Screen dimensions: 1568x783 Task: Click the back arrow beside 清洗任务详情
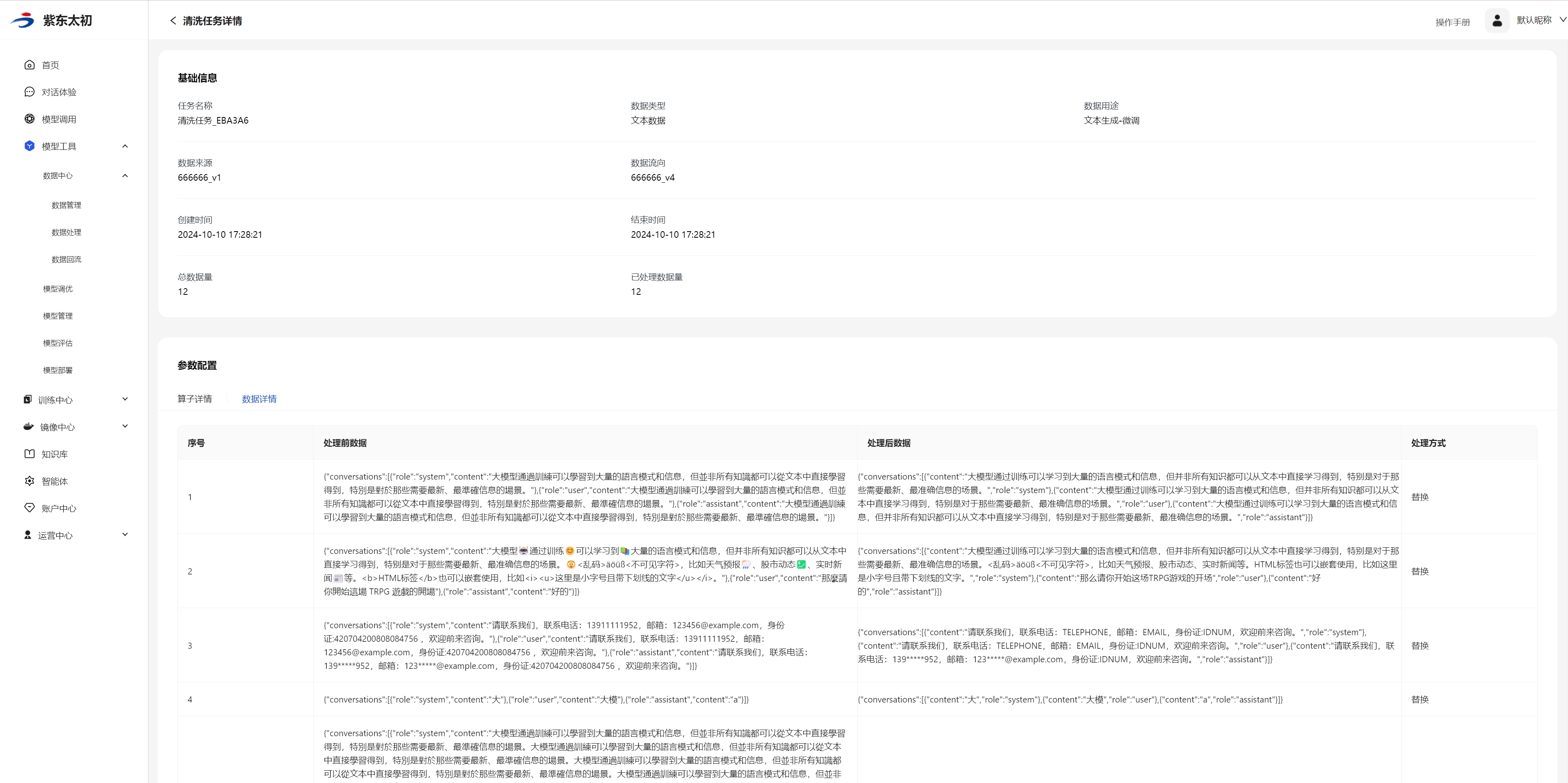[x=173, y=21]
